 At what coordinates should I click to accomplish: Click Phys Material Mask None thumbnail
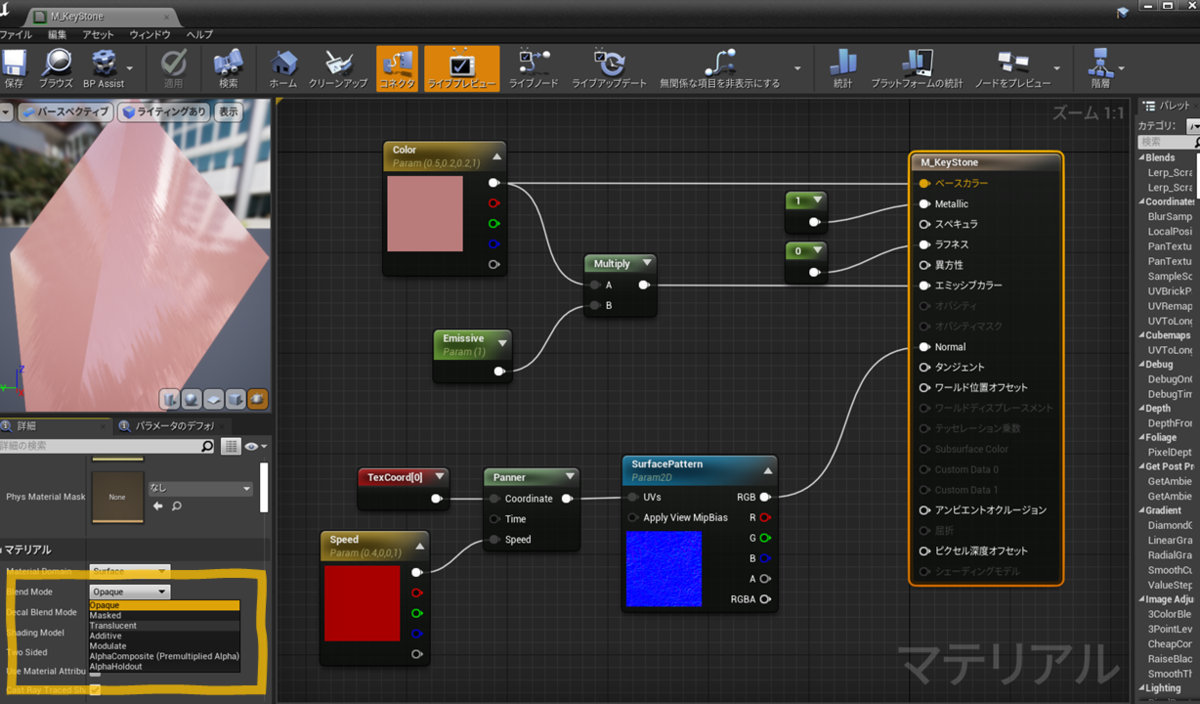pyautogui.click(x=117, y=497)
